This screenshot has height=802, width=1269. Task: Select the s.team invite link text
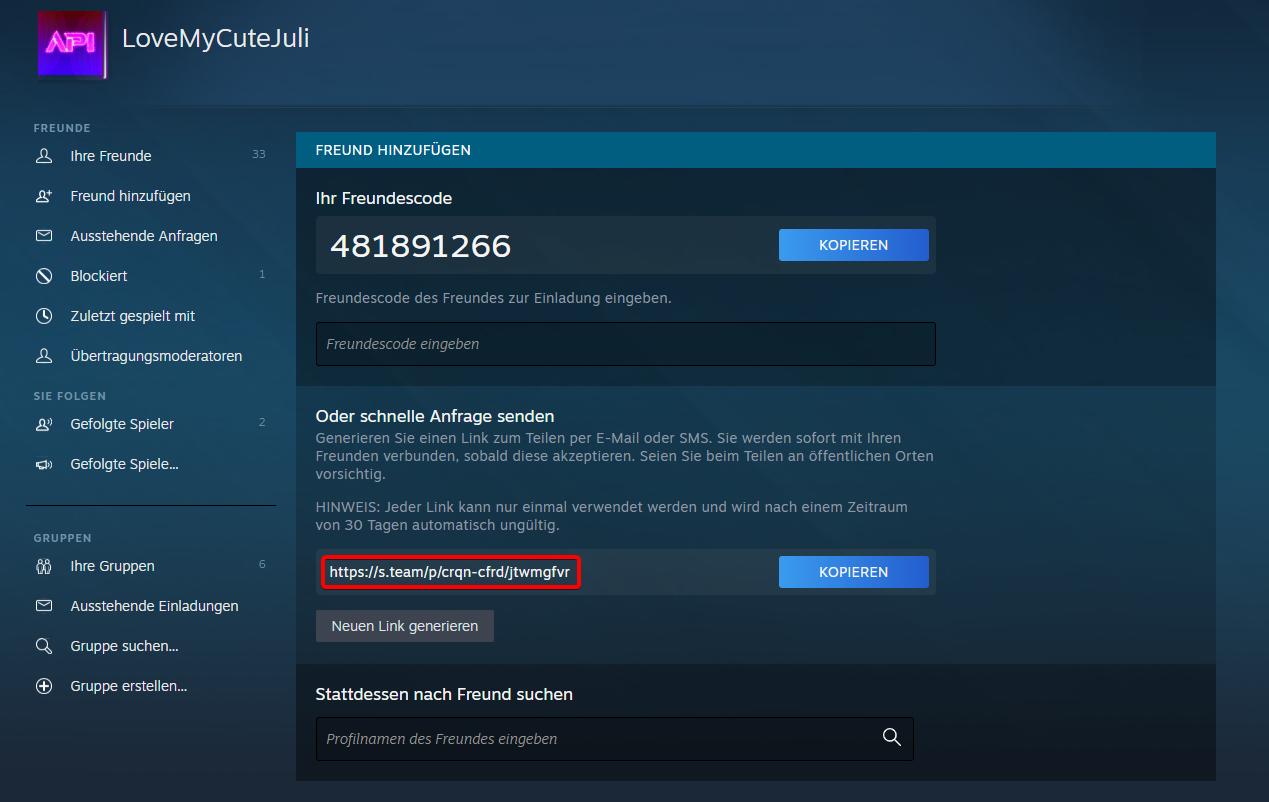449,572
